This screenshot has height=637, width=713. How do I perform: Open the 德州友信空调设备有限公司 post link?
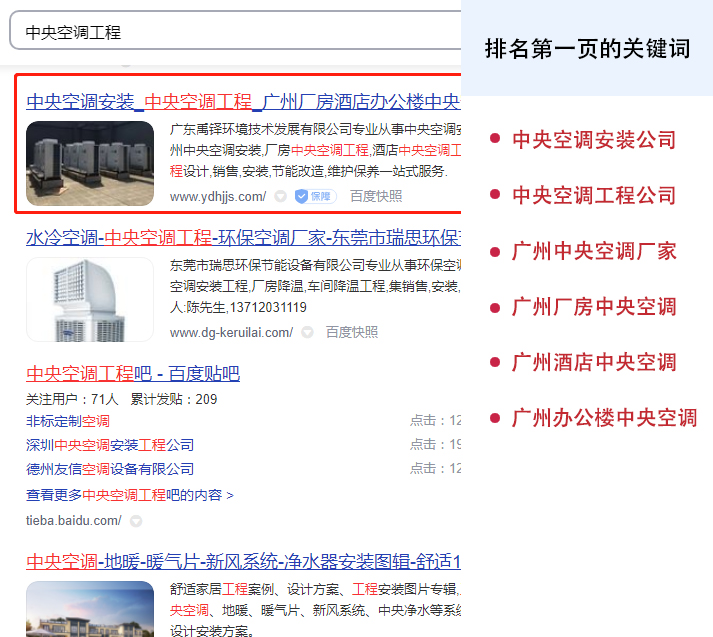coord(110,469)
